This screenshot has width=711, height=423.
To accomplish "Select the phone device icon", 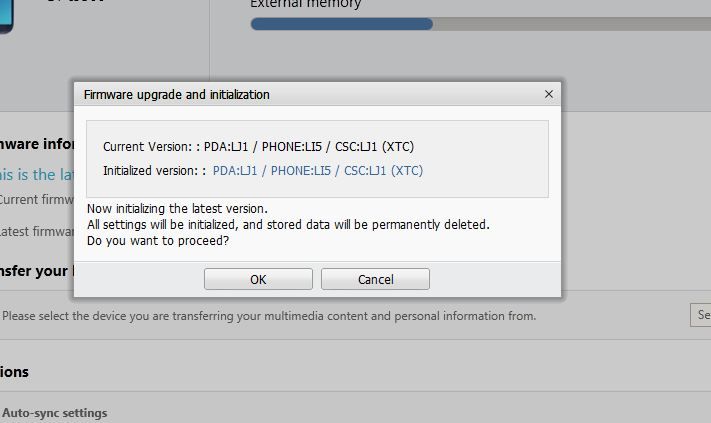I will pyautogui.click(x=6, y=16).
